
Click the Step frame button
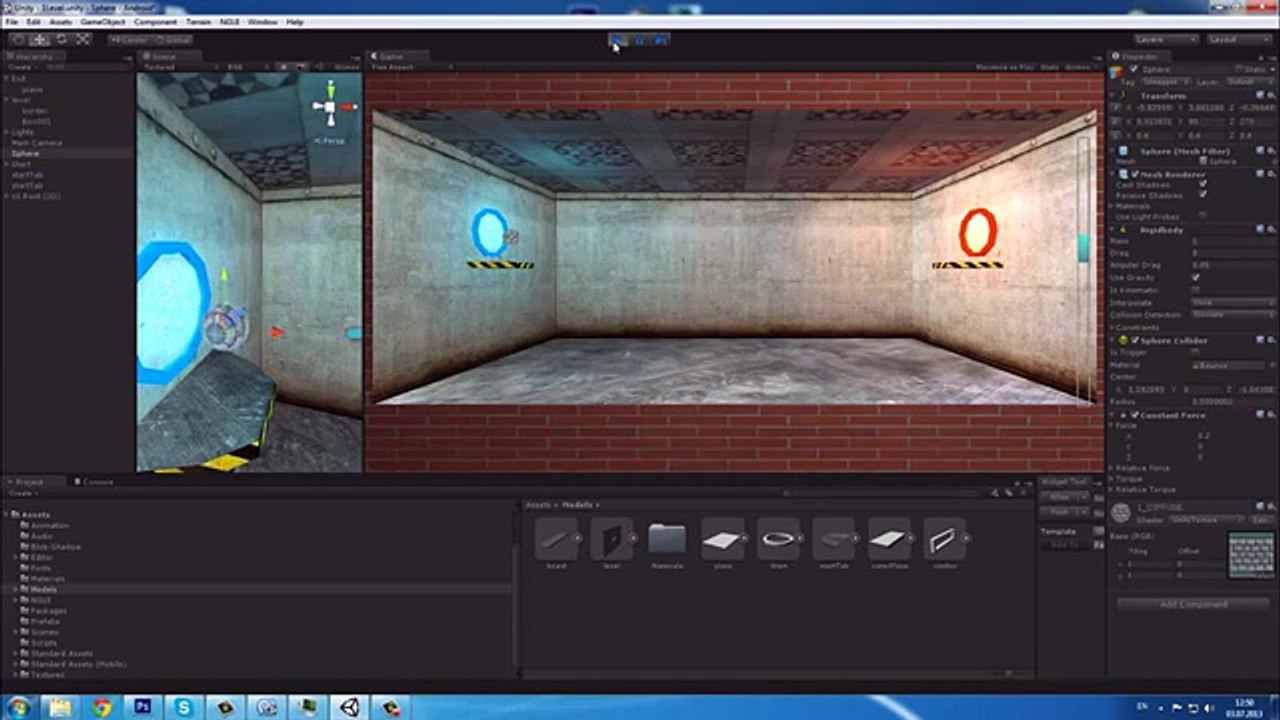(x=660, y=40)
